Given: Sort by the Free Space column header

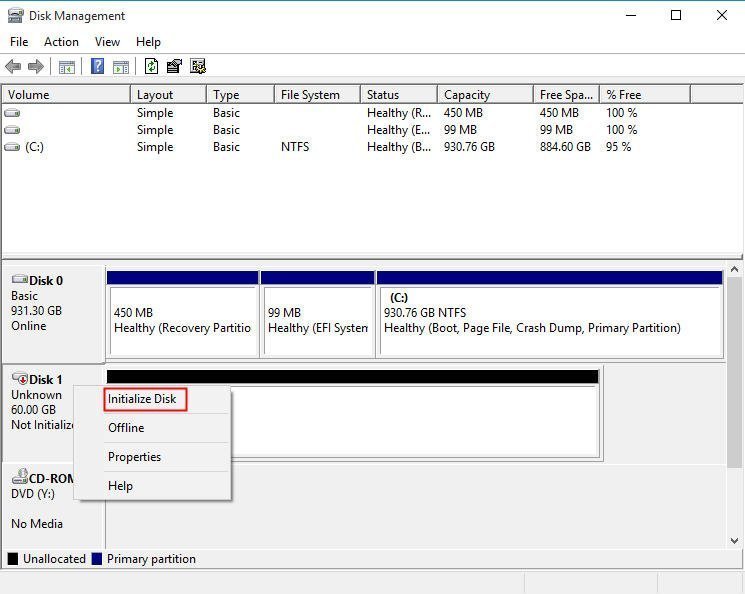Looking at the screenshot, I should coord(566,95).
